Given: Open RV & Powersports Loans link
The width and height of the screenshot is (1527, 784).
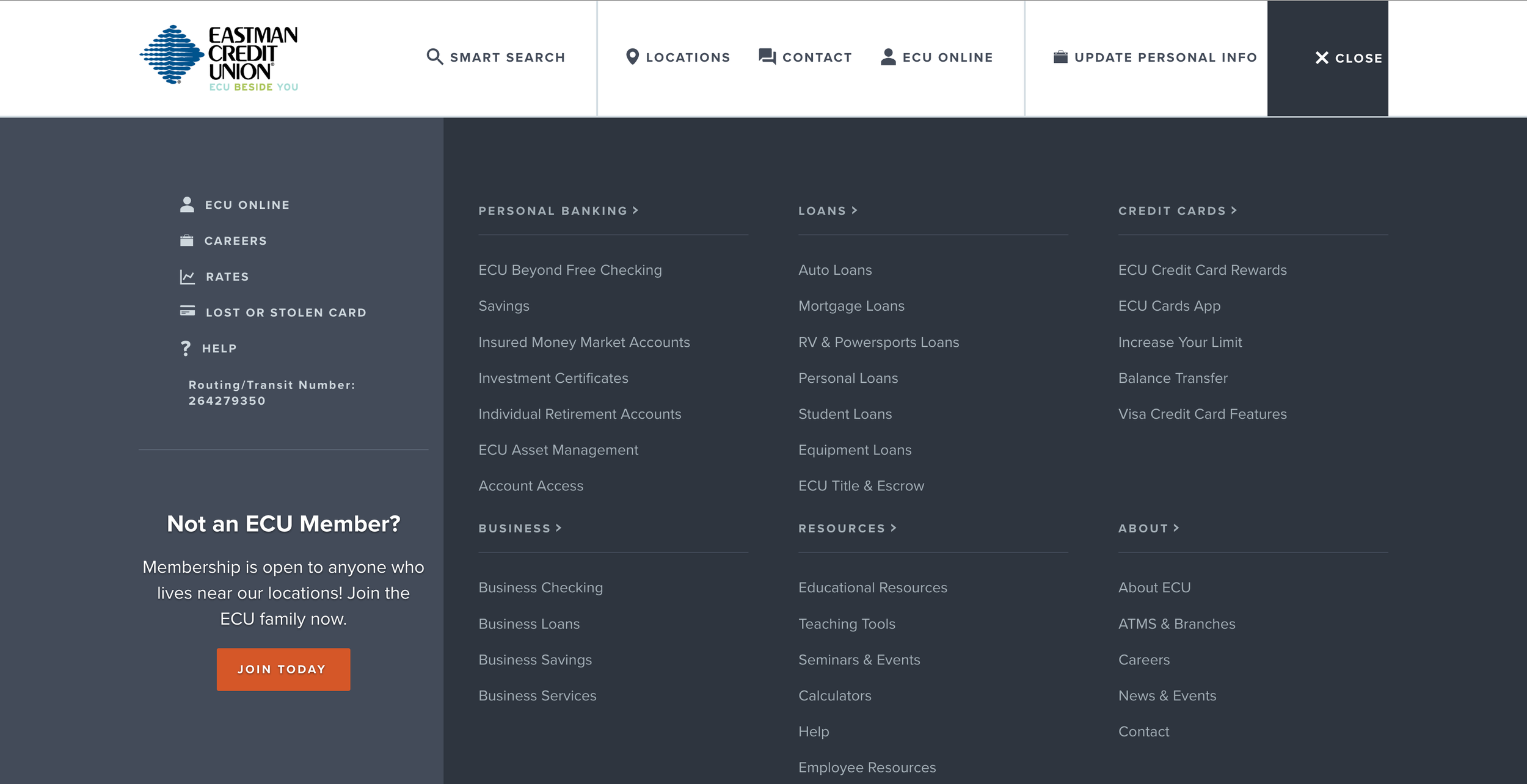Looking at the screenshot, I should [878, 342].
